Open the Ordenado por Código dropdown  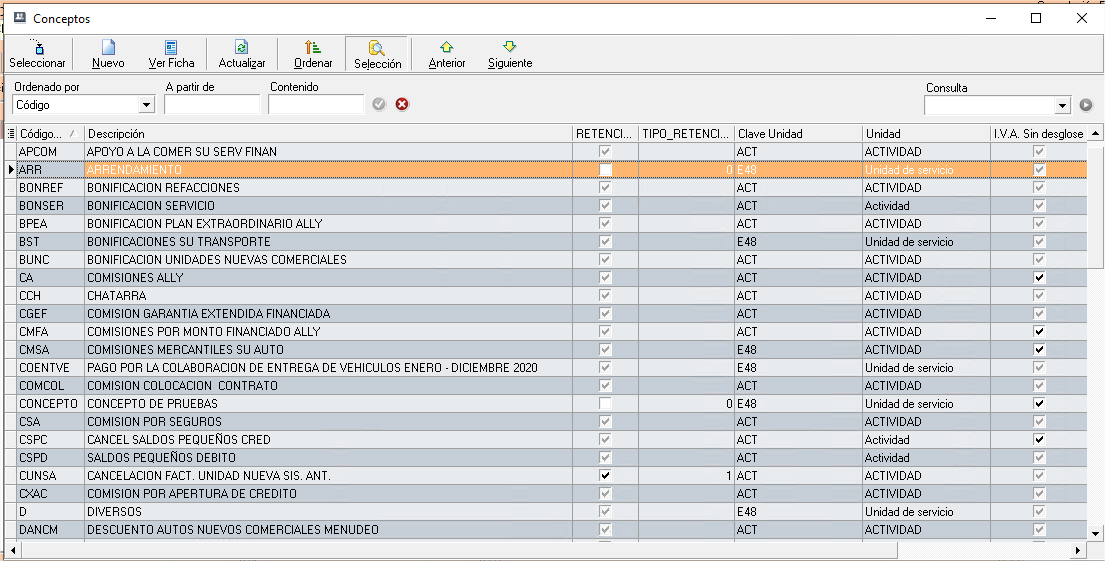click(x=147, y=105)
